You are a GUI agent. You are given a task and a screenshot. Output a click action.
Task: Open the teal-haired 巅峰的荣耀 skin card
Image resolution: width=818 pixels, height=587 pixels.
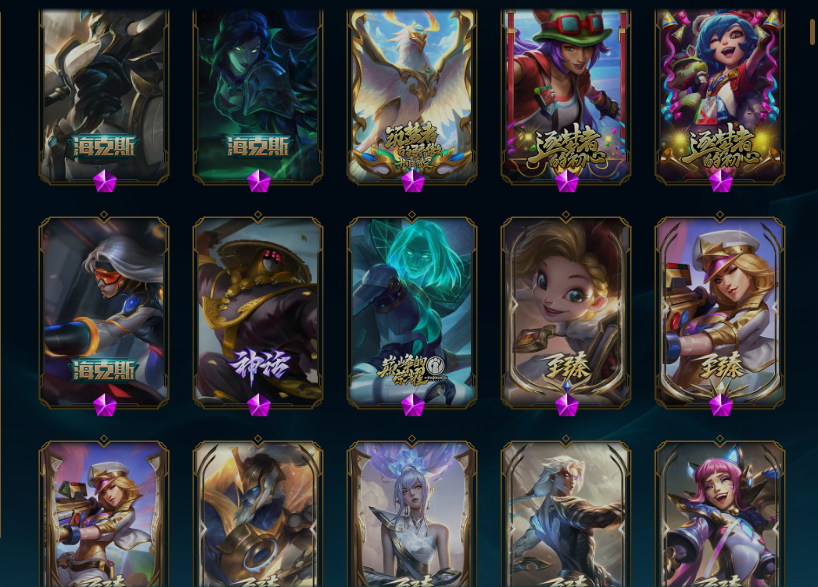412,312
